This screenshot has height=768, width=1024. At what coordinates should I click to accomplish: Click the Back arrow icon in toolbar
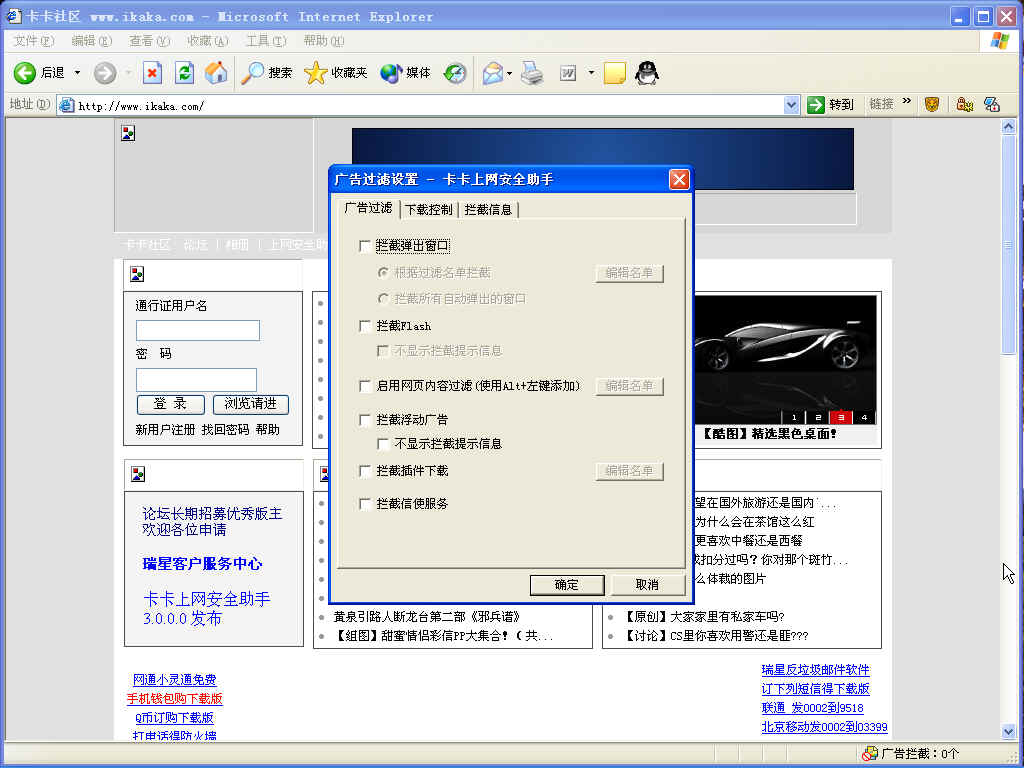(25, 72)
